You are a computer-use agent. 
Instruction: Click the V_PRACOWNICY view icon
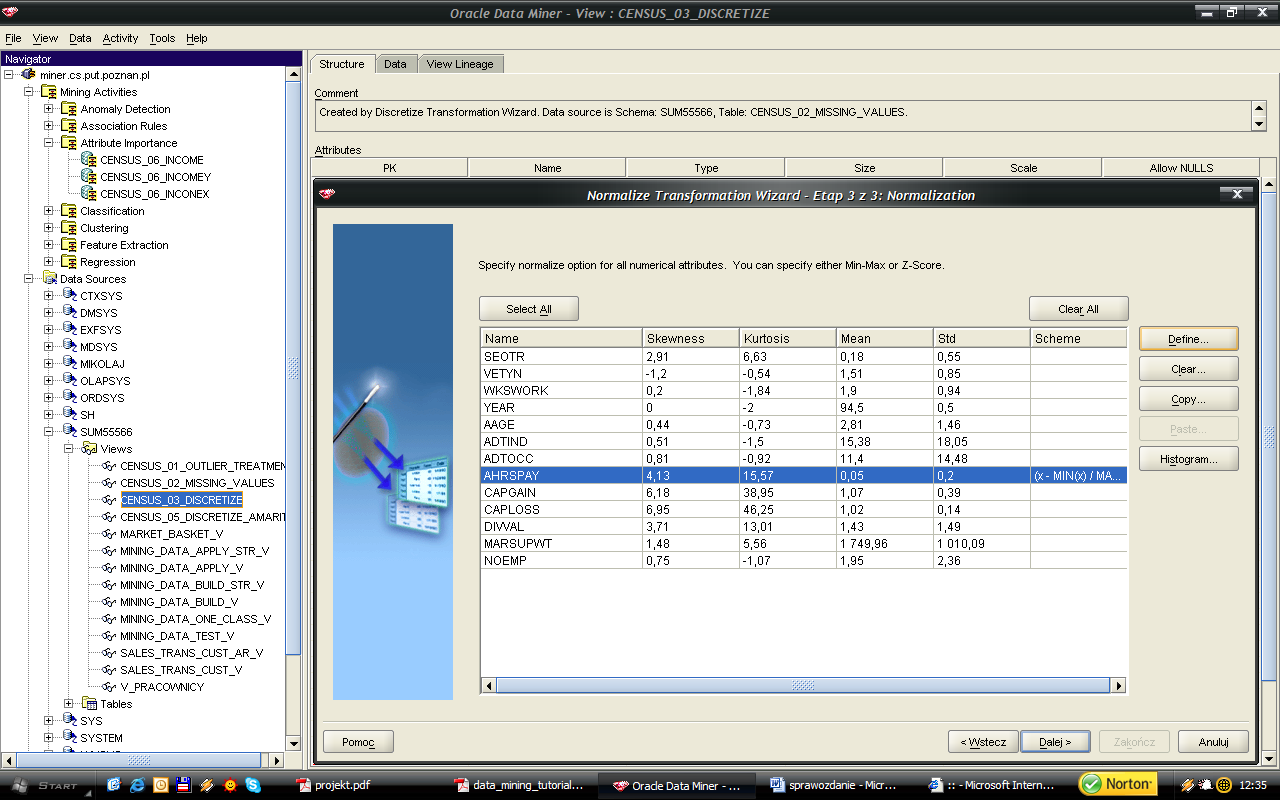tap(109, 687)
